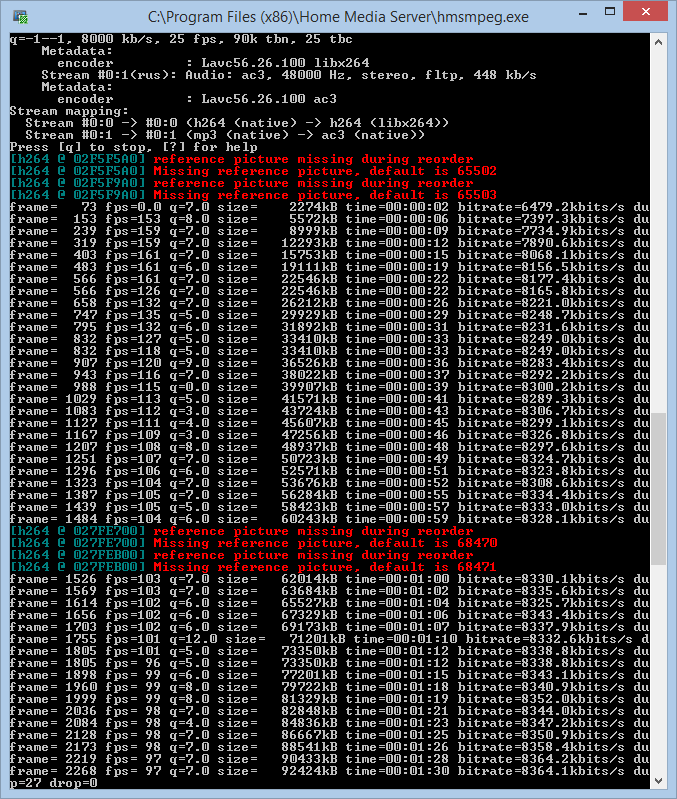Click the line with frame= 1029

(329, 400)
